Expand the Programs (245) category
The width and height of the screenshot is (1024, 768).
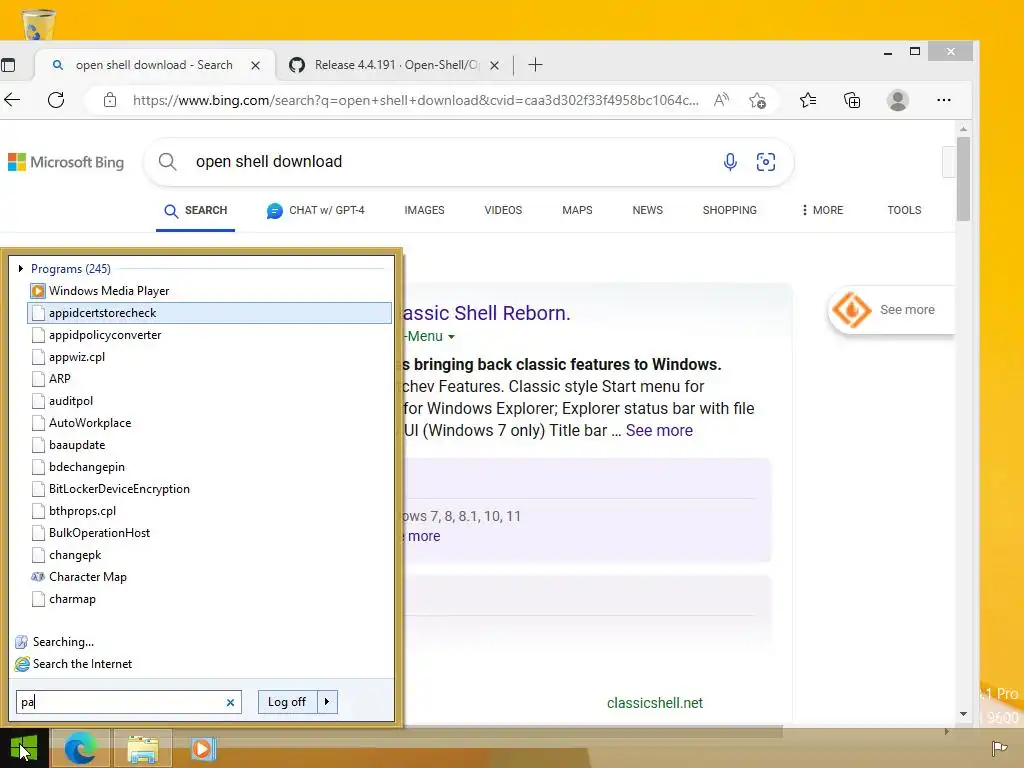click(x=21, y=268)
